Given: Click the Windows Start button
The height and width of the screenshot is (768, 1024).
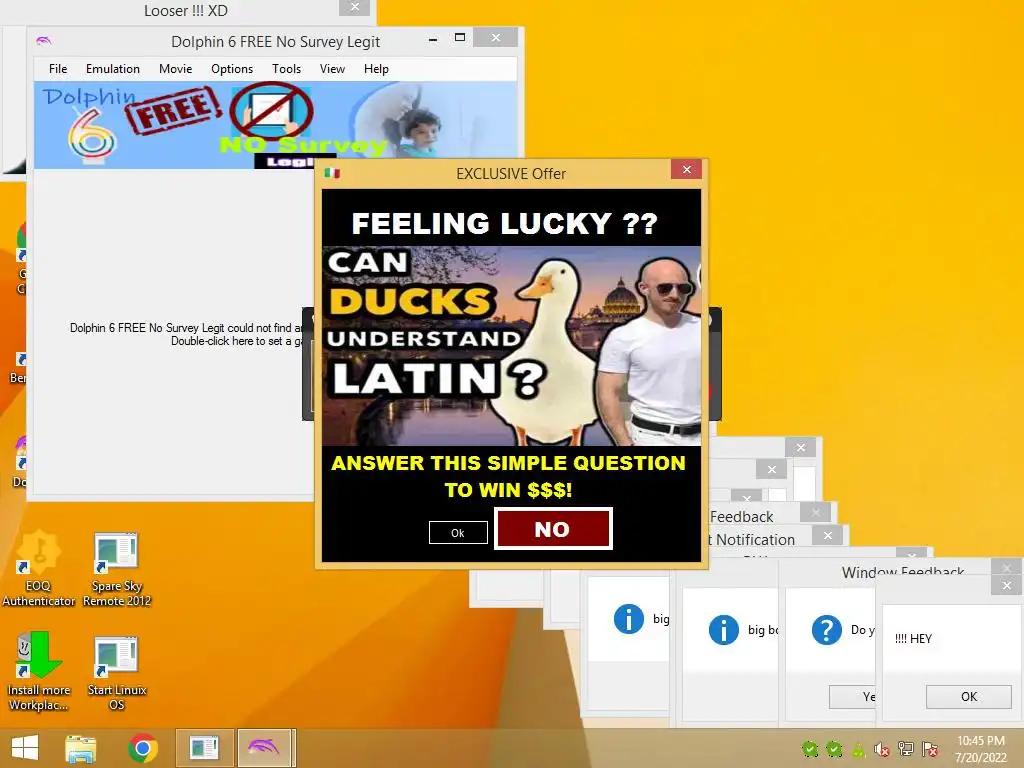Looking at the screenshot, I should tap(25, 748).
